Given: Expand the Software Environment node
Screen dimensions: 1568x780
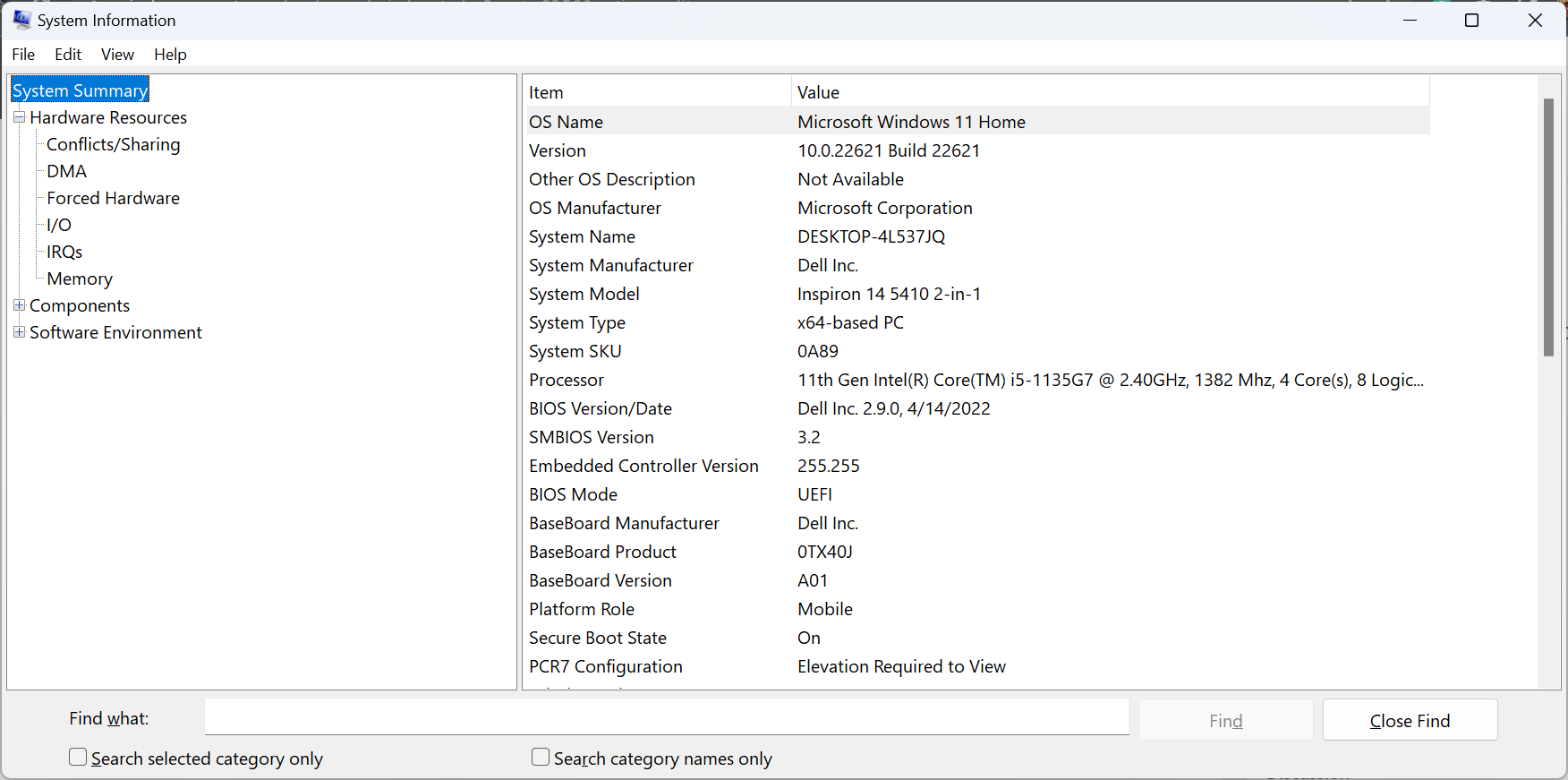Looking at the screenshot, I should point(19,332).
